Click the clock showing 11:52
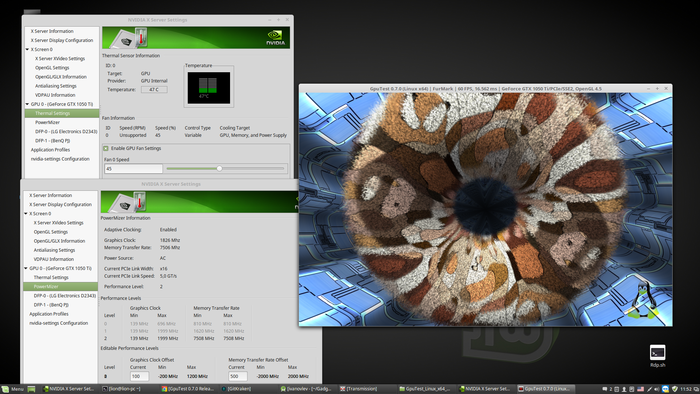700x394 pixels. pos(686,389)
